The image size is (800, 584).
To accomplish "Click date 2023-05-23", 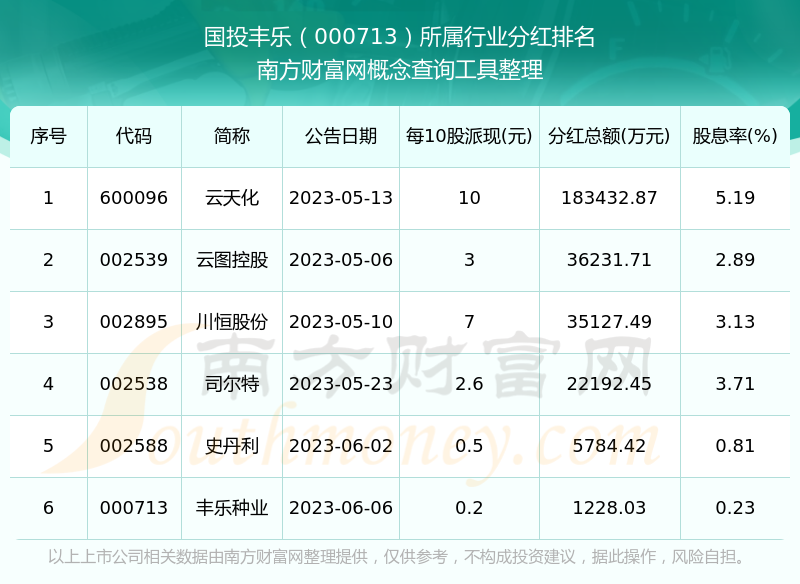I will coord(341,384).
